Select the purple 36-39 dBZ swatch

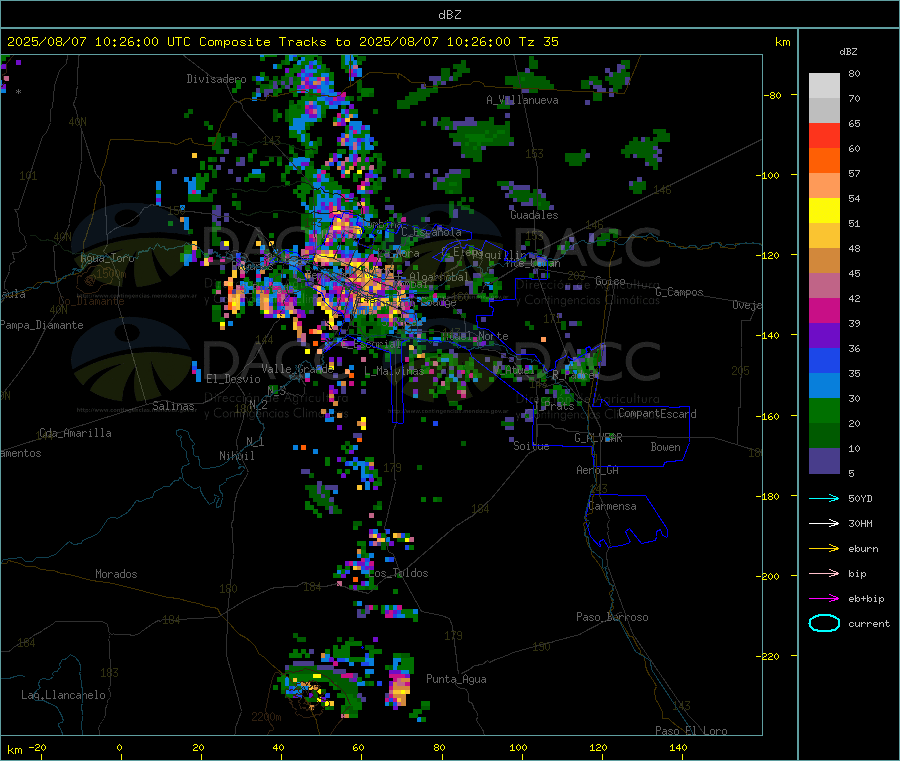pyautogui.click(x=824, y=336)
